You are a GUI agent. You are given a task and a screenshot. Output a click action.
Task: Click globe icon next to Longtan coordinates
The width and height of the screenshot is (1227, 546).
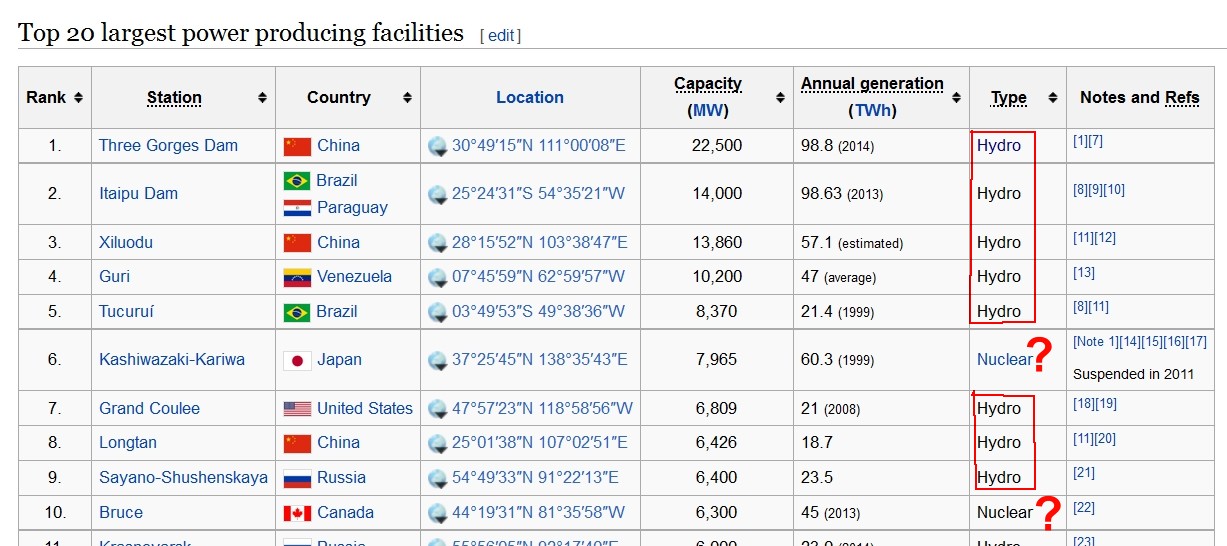[438, 443]
